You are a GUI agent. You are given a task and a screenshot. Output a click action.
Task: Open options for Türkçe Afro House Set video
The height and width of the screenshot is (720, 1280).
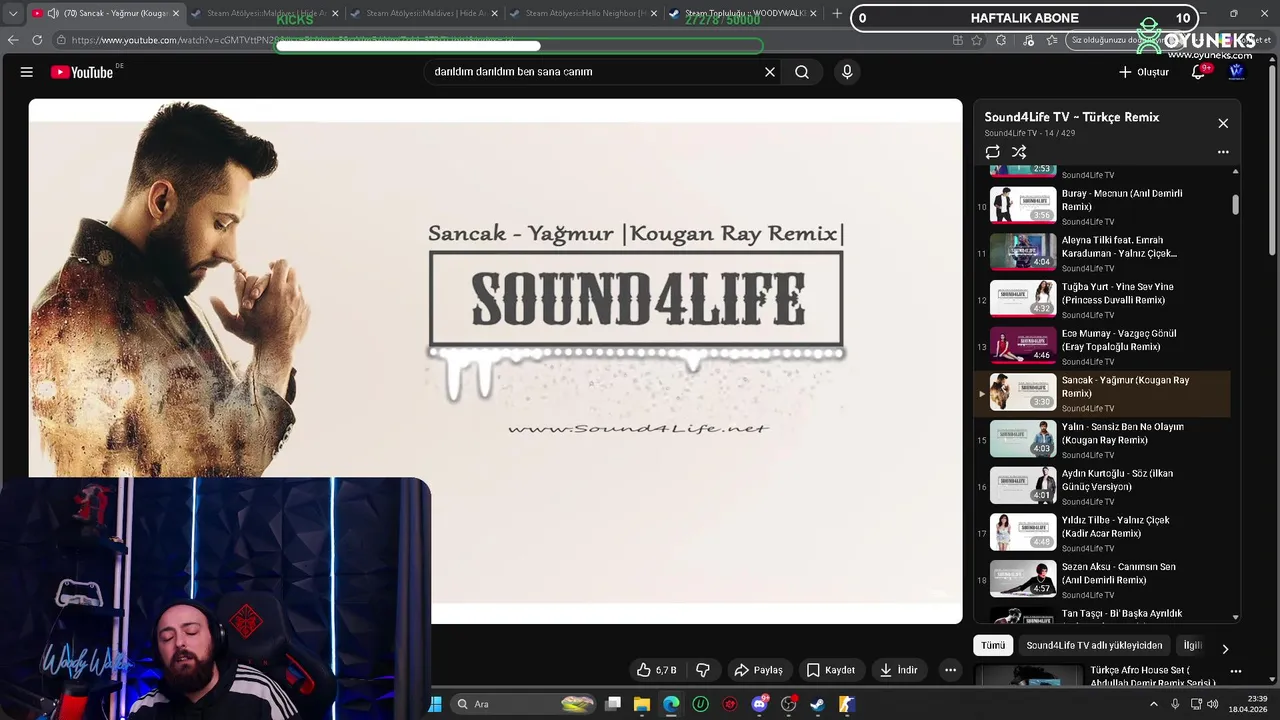coord(1236,672)
